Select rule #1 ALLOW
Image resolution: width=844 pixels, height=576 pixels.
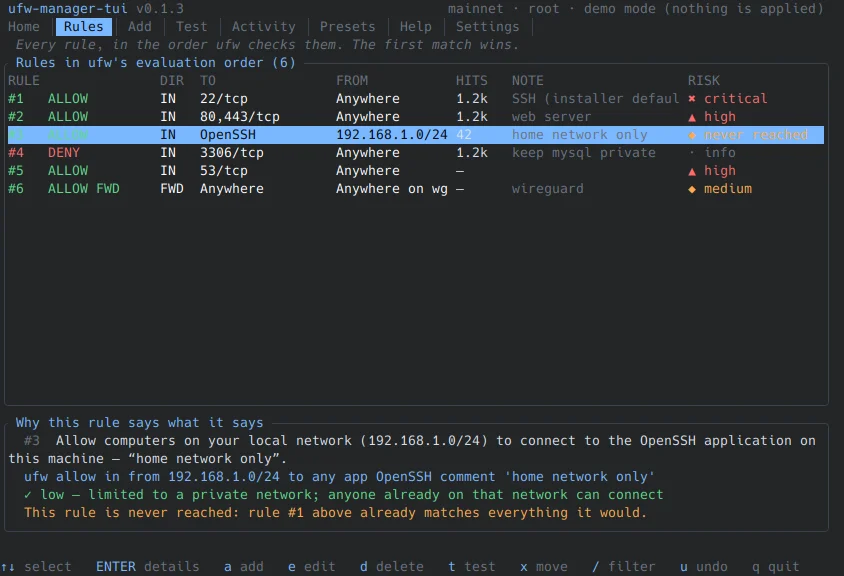pyautogui.click(x=416, y=99)
